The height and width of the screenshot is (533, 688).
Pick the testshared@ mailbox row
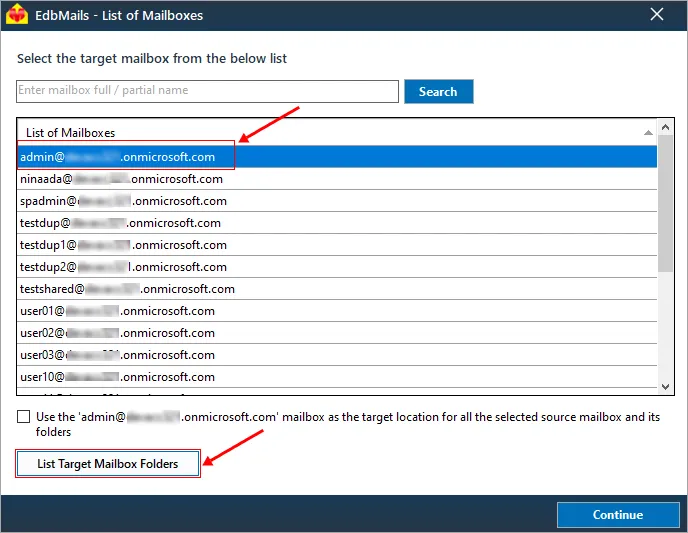pos(337,289)
